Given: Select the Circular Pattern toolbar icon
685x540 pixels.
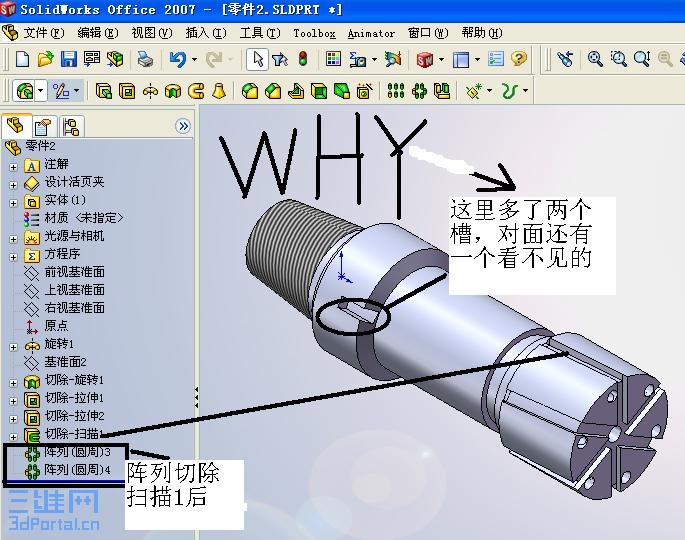Looking at the screenshot, I should tap(419, 91).
